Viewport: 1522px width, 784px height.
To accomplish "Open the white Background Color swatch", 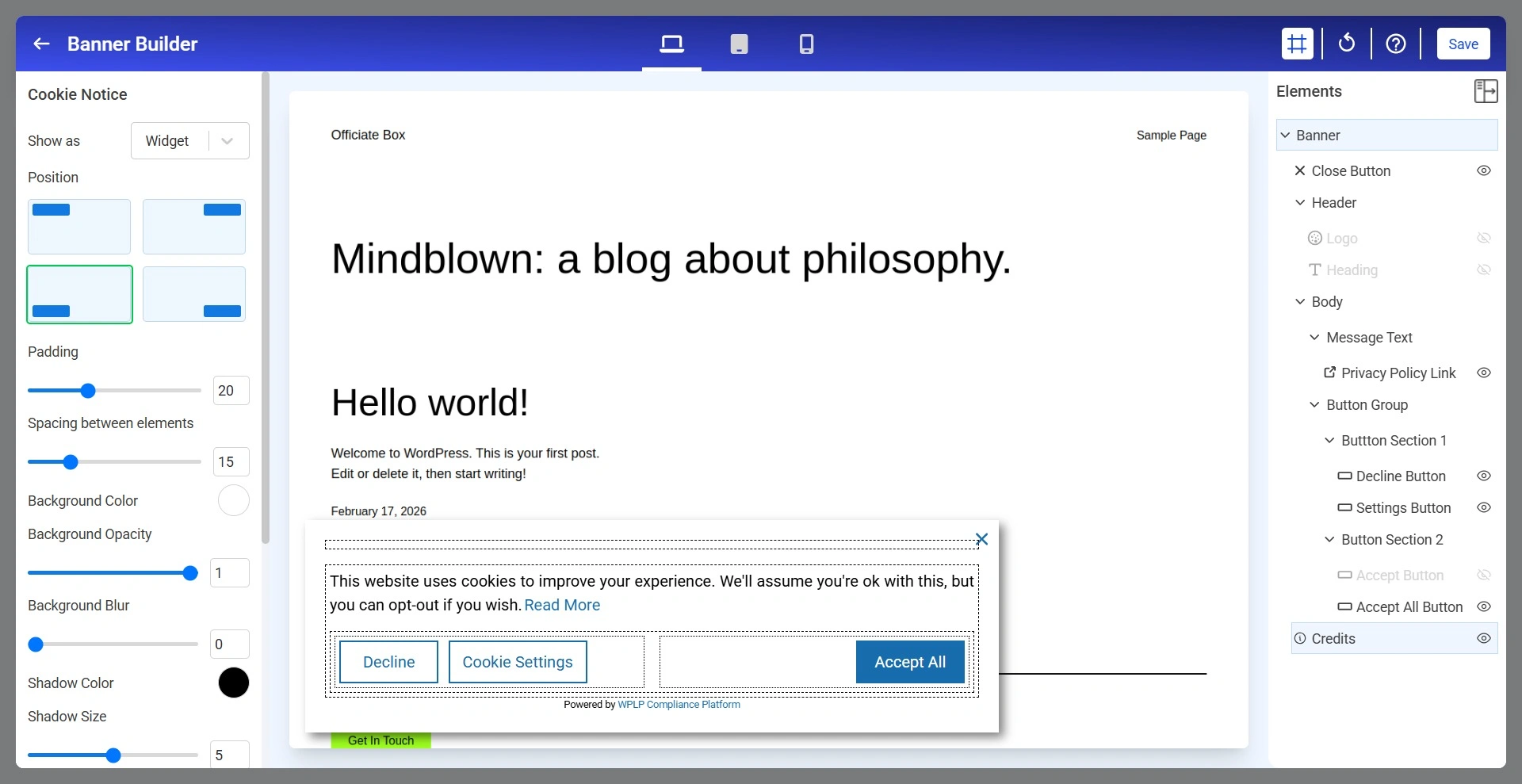I will click(234, 500).
